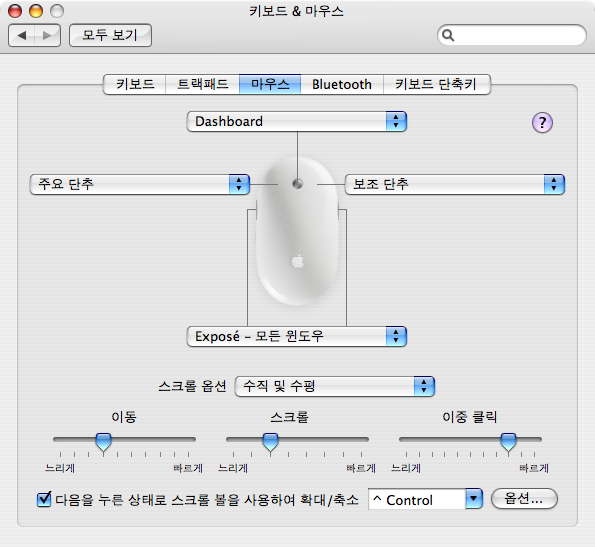
Task: Open the 수직 및 수평 scroll options dropdown
Action: pos(335,386)
